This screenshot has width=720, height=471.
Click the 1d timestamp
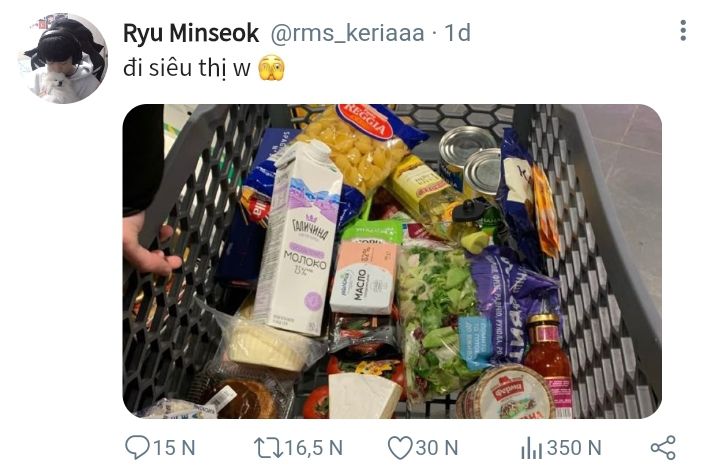point(457,33)
